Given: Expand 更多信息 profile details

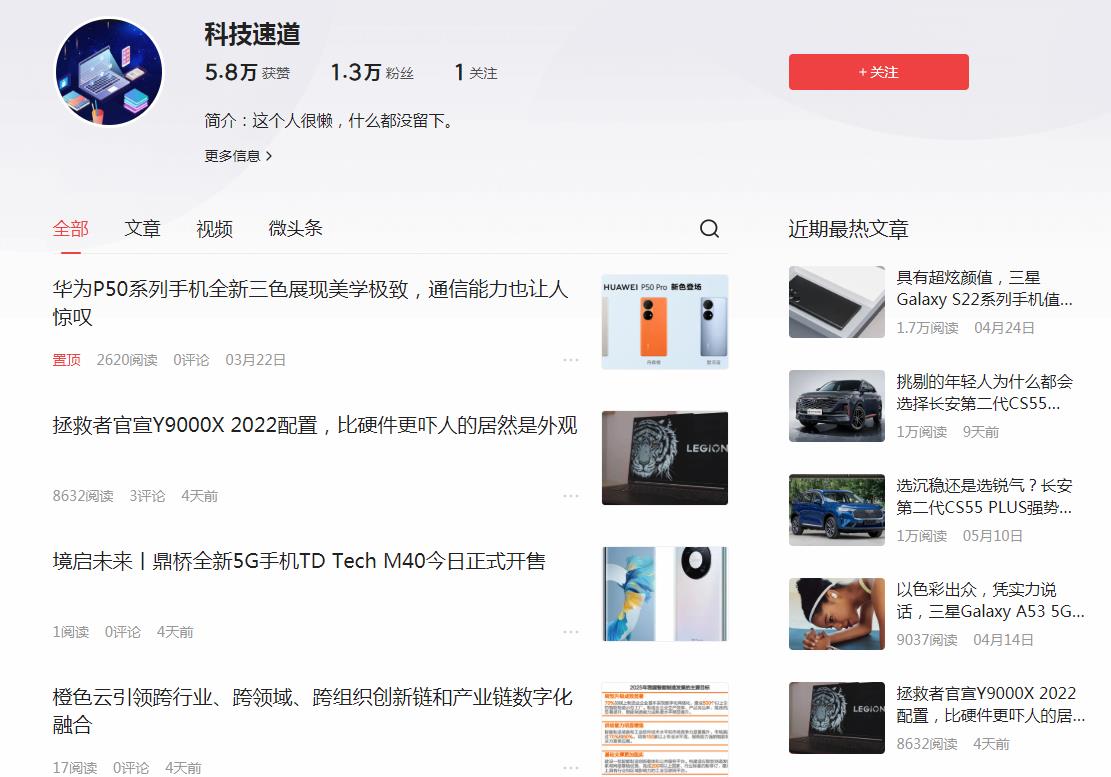Looking at the screenshot, I should tap(238, 156).
